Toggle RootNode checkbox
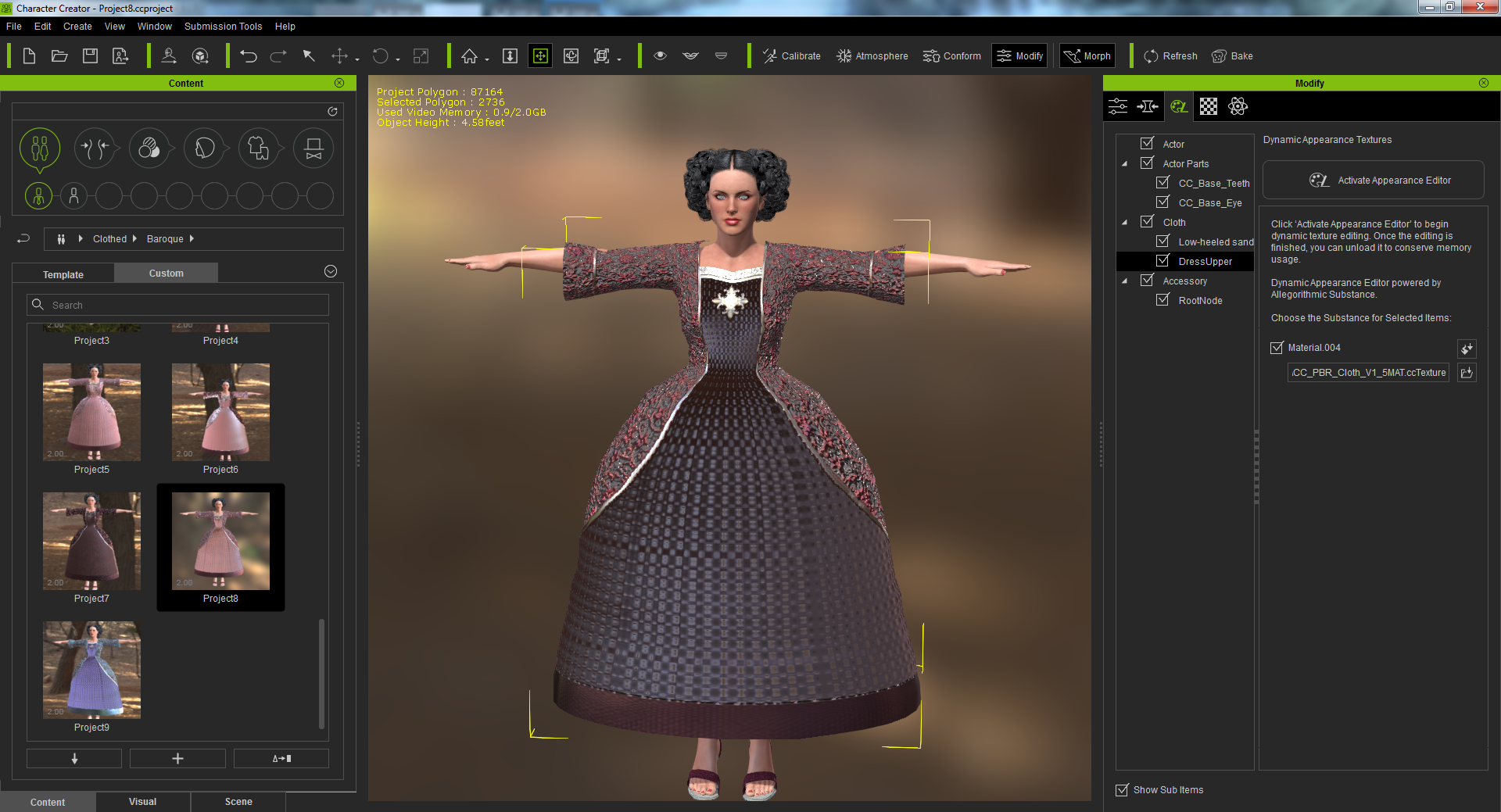This screenshot has width=1501, height=812. click(x=1162, y=299)
